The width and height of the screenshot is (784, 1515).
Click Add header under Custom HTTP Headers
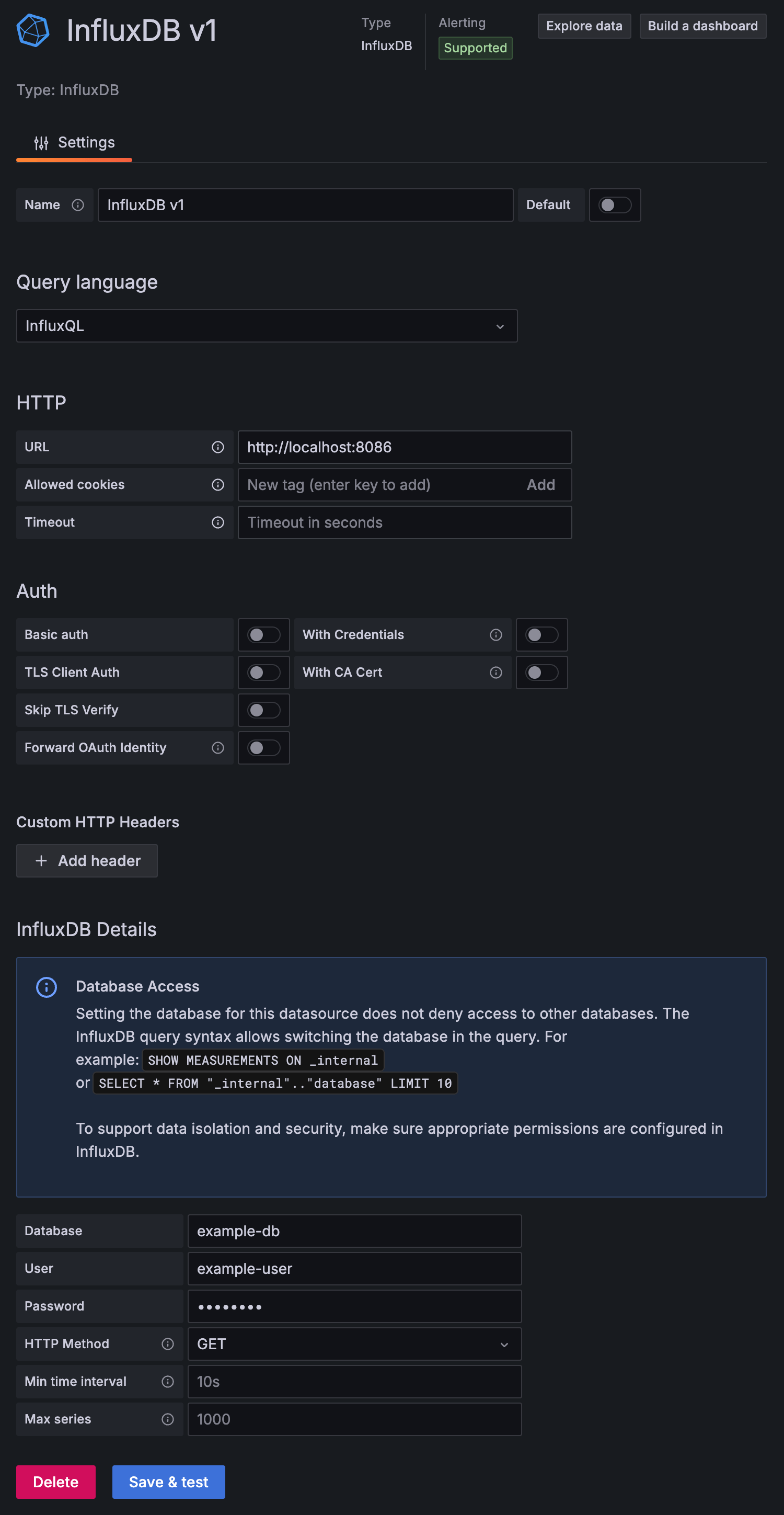click(x=87, y=860)
